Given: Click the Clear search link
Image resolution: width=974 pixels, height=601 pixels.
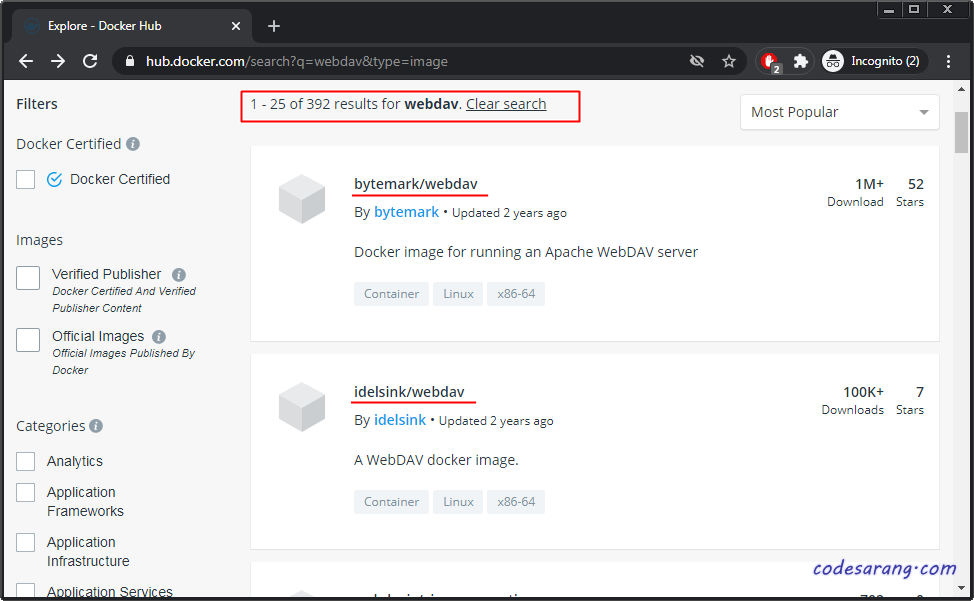Looking at the screenshot, I should tap(506, 104).
